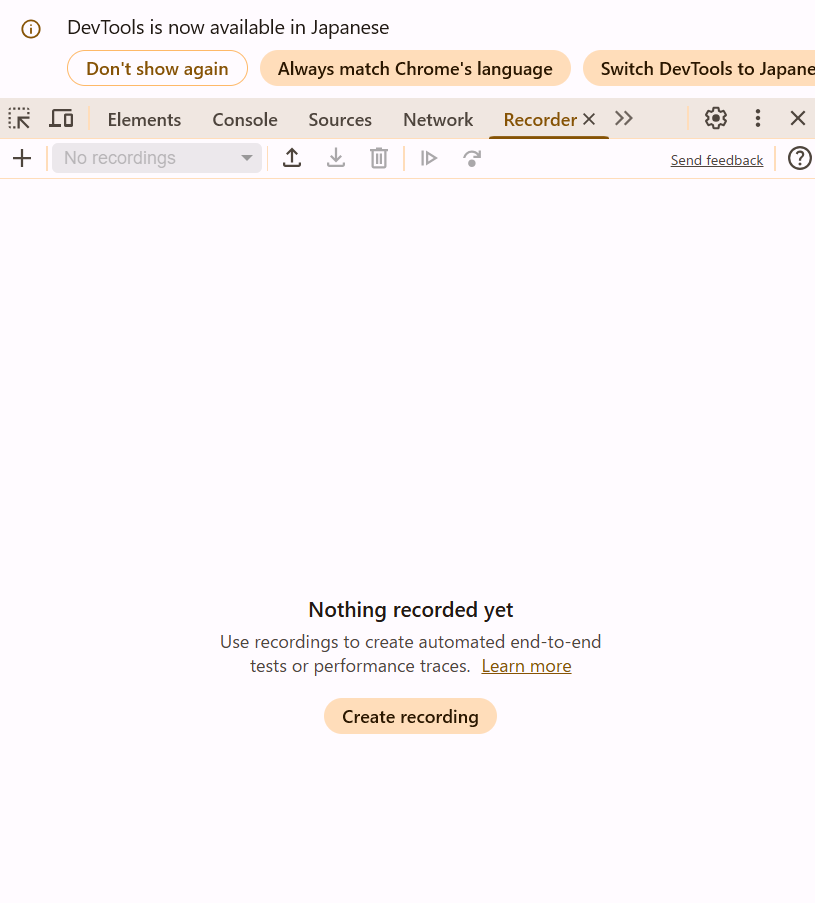Click Don't show again button
This screenshot has height=903, width=815.
pos(157,69)
